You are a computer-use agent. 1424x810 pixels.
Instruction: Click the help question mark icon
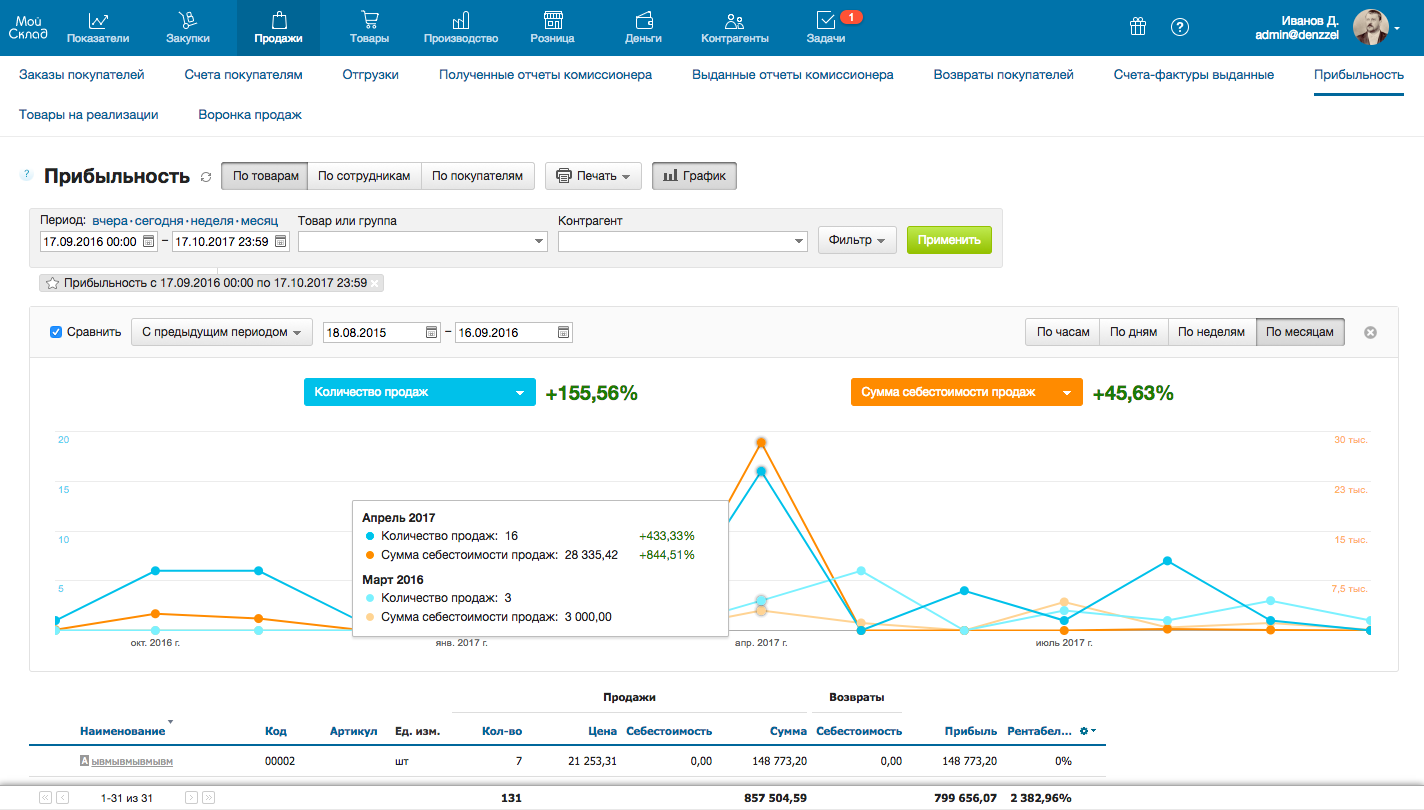pyautogui.click(x=1180, y=27)
